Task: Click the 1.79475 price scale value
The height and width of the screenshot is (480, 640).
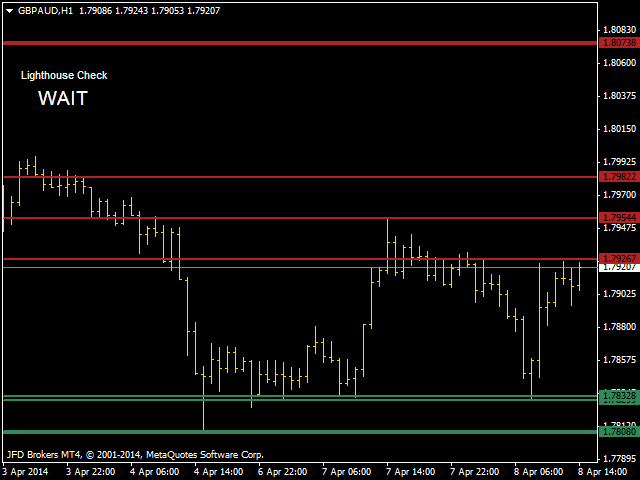Action: (x=620, y=228)
